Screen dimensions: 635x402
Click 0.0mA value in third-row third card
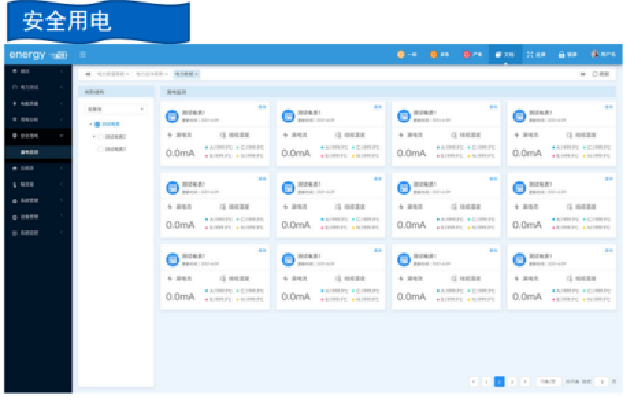[411, 297]
